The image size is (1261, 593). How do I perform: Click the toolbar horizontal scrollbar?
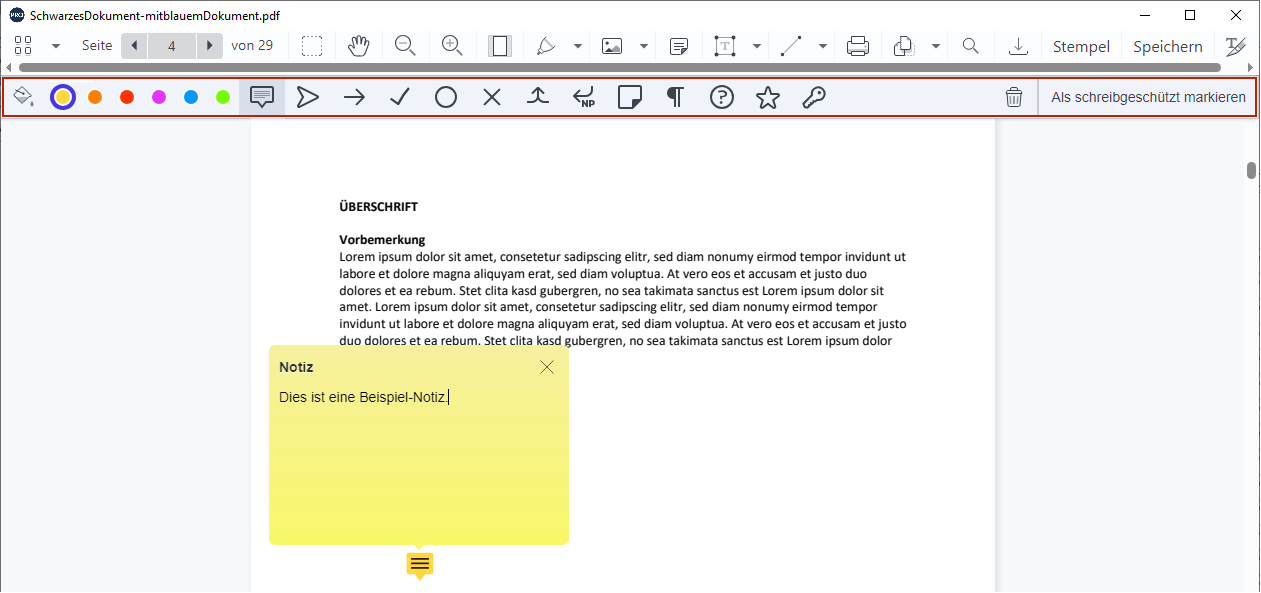(x=619, y=68)
